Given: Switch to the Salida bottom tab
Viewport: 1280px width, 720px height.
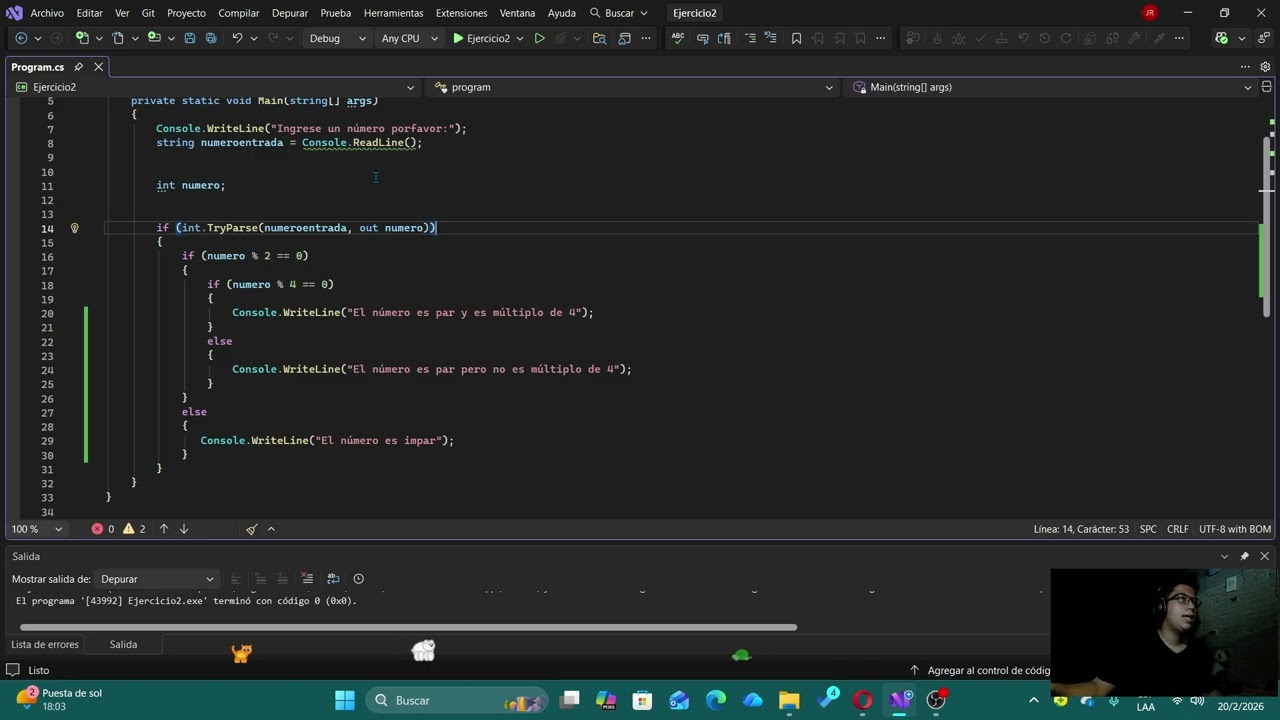Looking at the screenshot, I should [x=123, y=645].
